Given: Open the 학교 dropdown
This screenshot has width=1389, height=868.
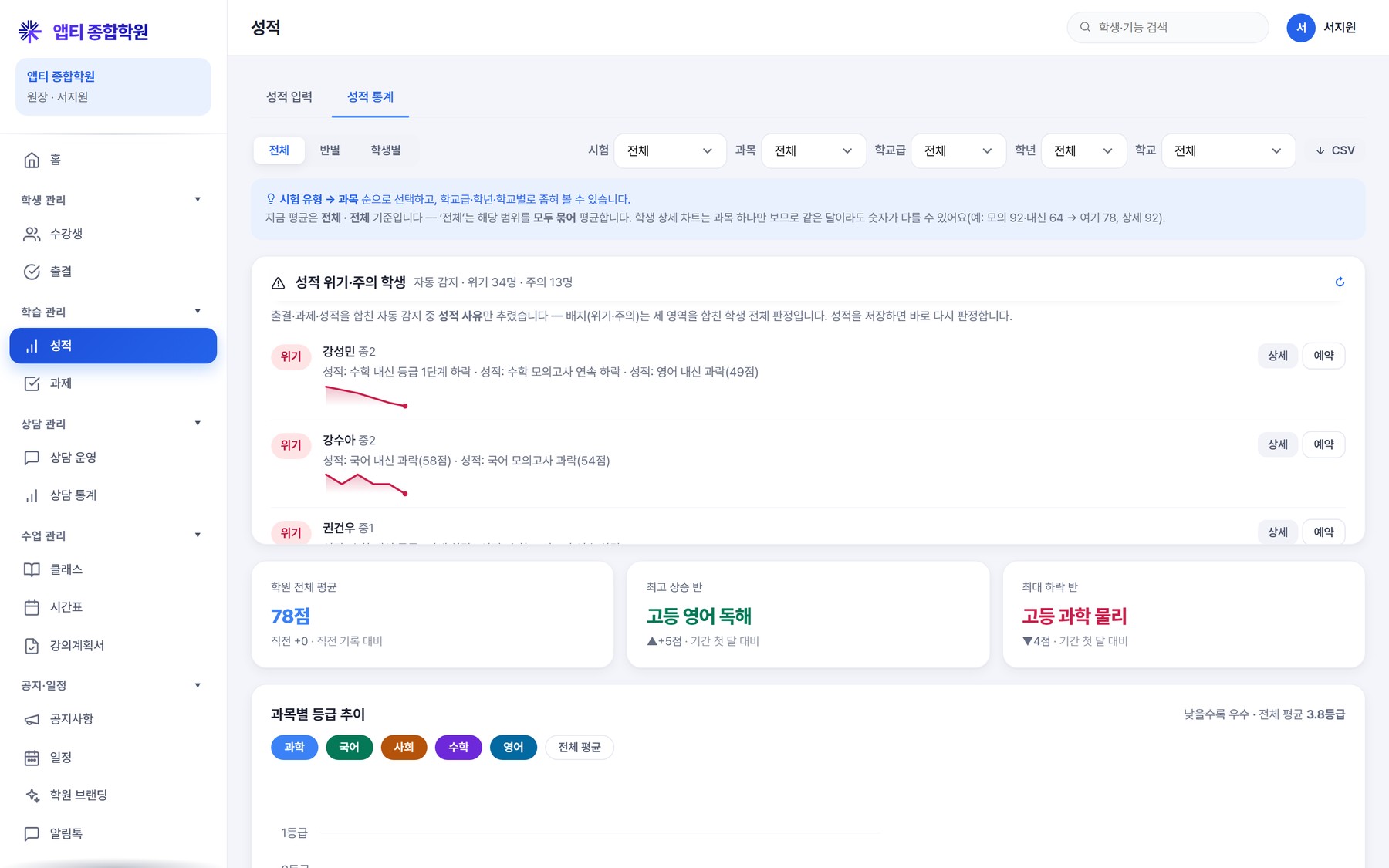Looking at the screenshot, I should click(x=1228, y=150).
